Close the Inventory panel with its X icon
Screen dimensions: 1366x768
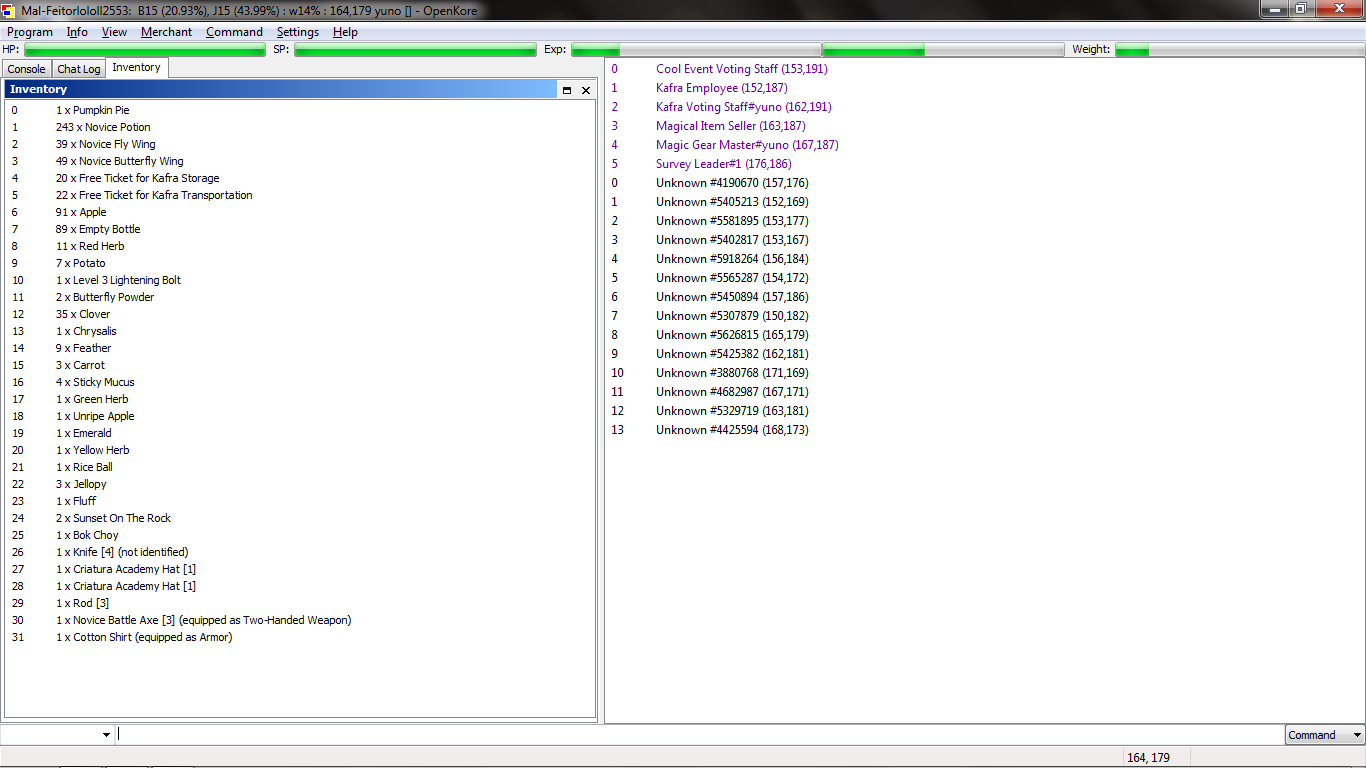585,89
